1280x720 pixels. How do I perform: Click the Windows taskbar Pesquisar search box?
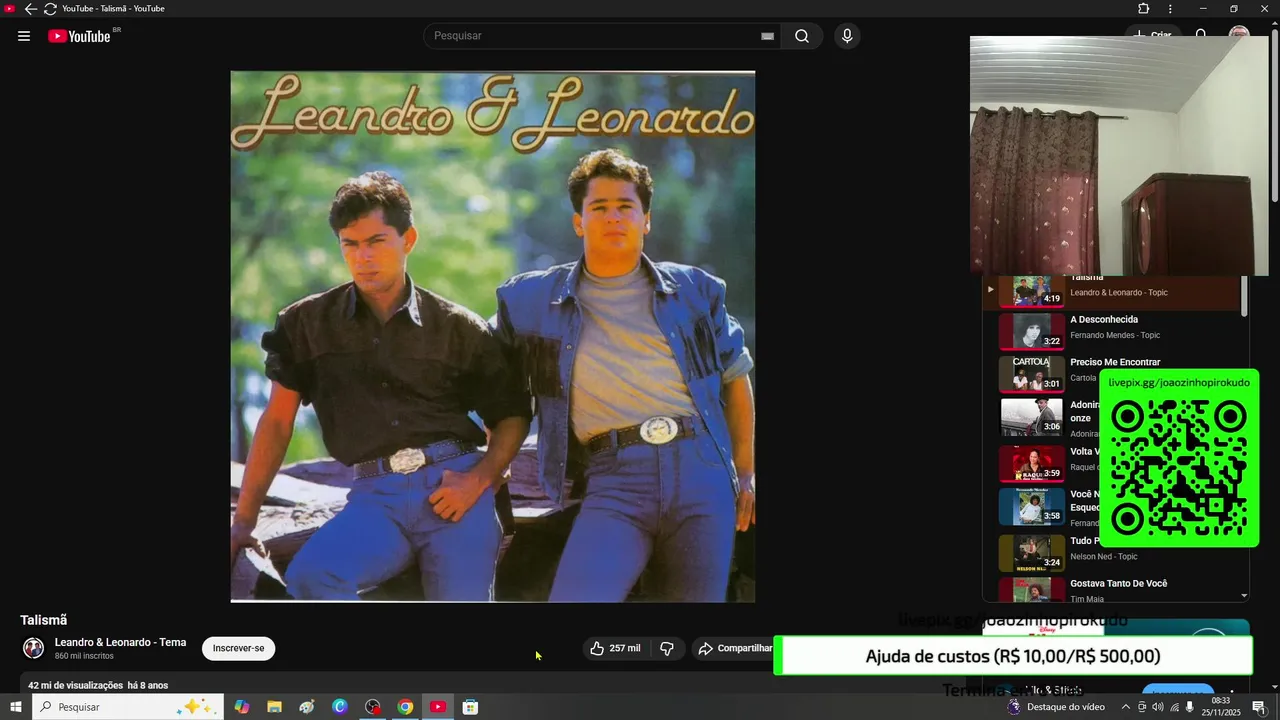tap(128, 707)
